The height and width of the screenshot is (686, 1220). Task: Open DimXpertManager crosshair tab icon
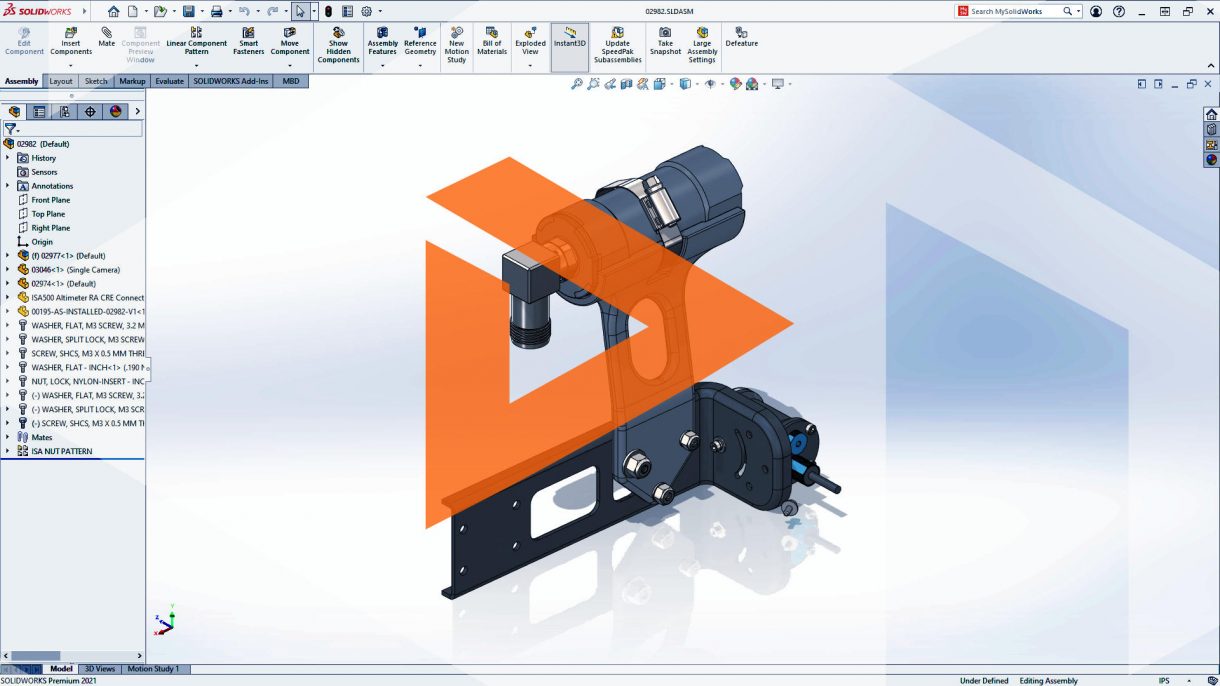tap(90, 111)
